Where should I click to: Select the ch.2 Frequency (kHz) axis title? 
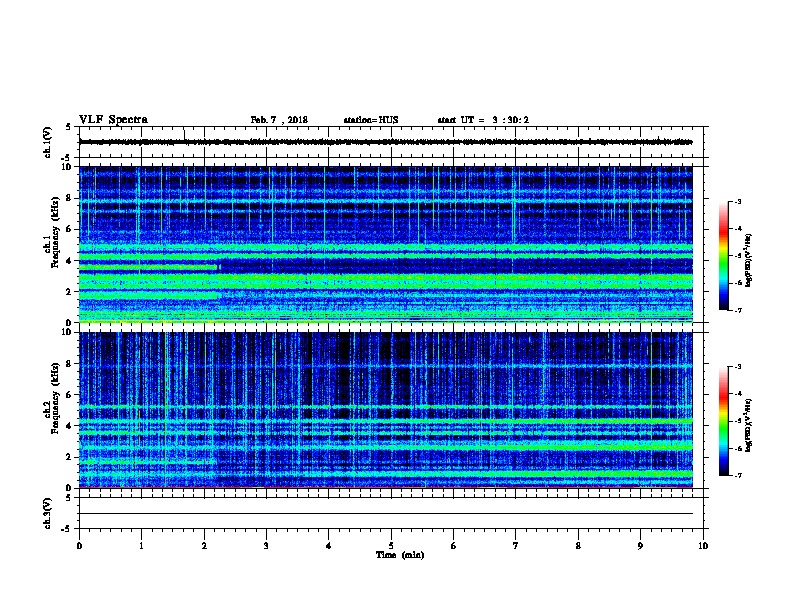pyautogui.click(x=52, y=398)
